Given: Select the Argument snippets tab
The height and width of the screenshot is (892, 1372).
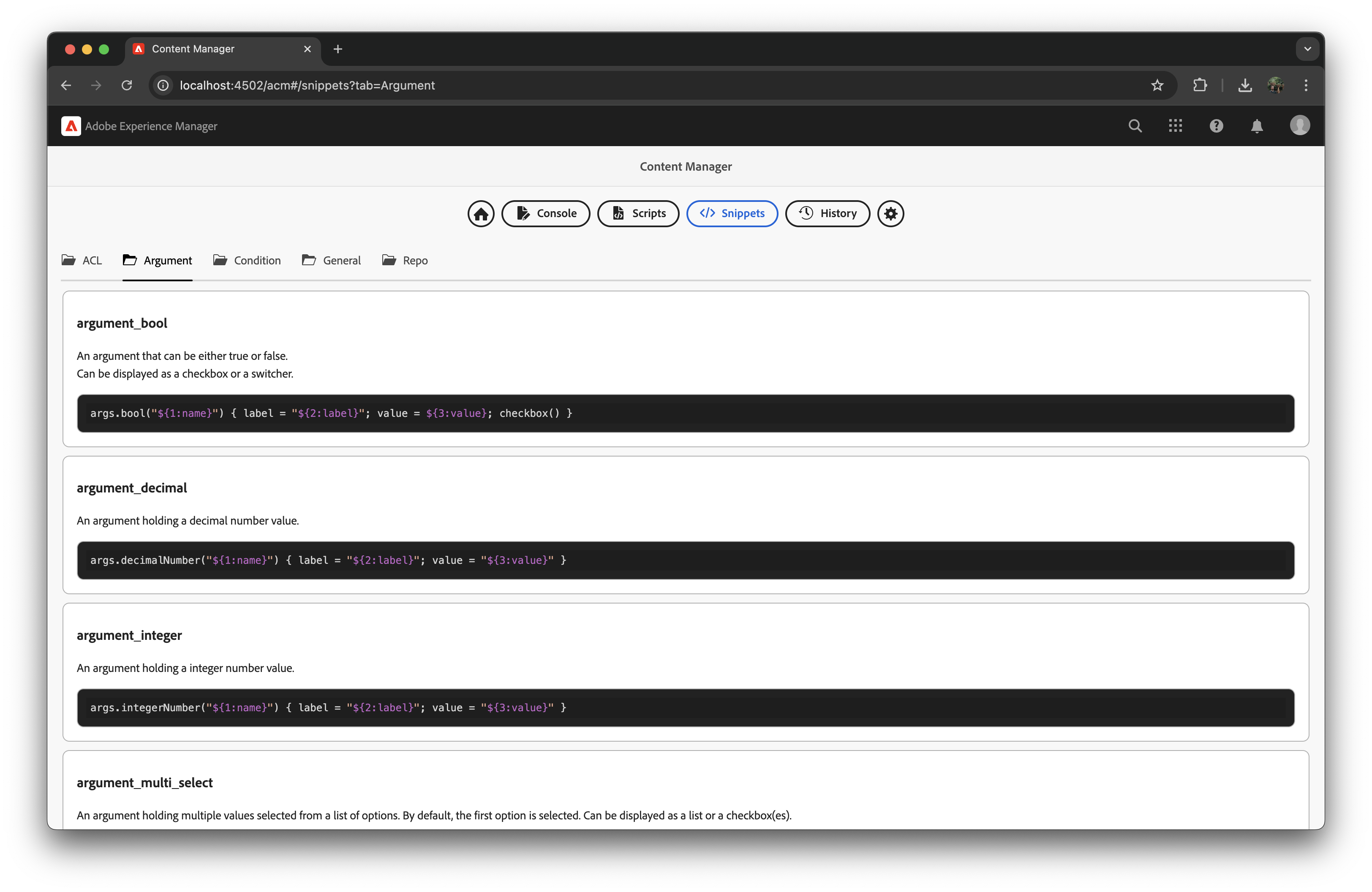Looking at the screenshot, I should tap(158, 261).
